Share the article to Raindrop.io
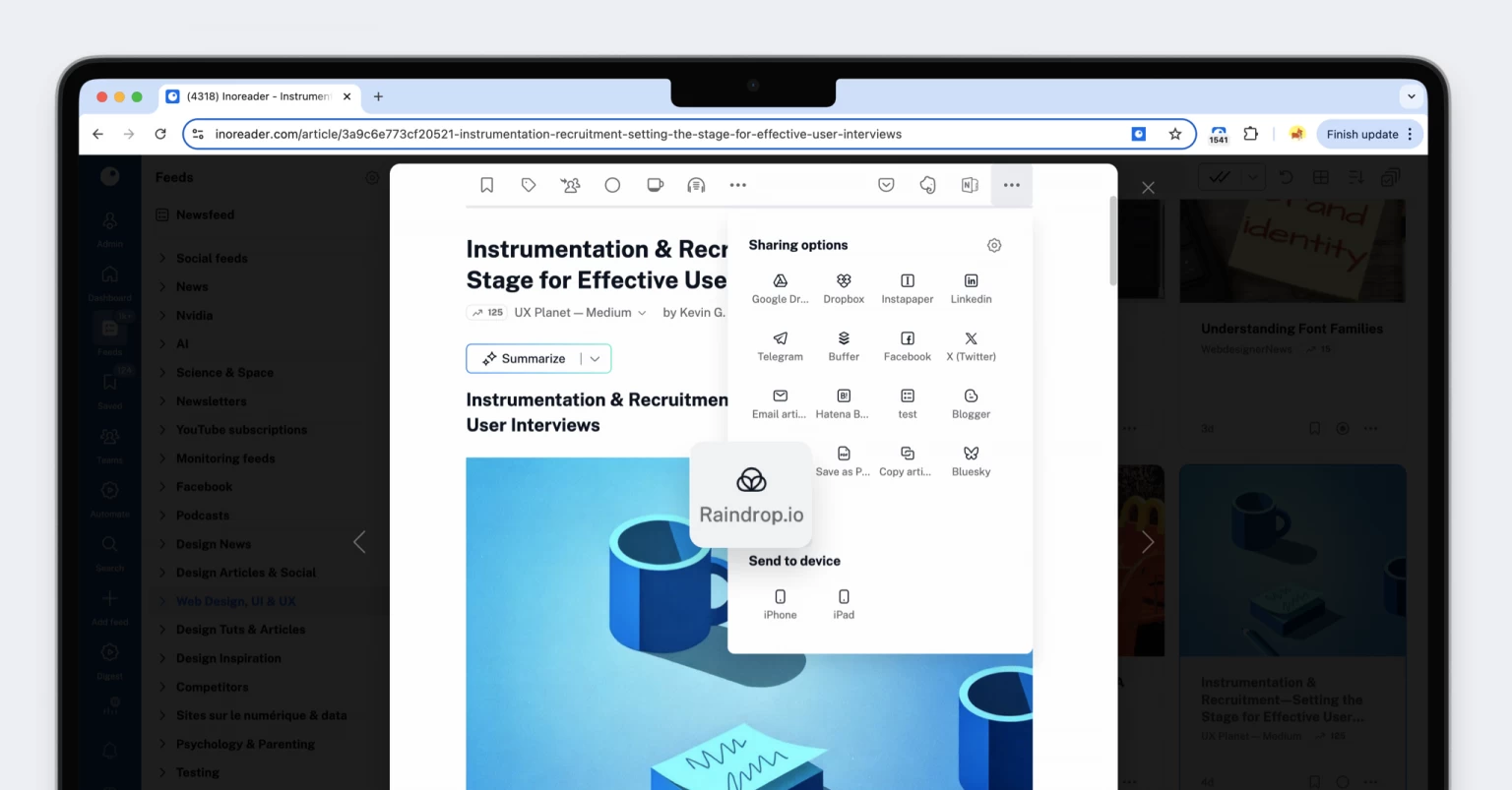The height and width of the screenshot is (790, 1512). (x=750, y=492)
